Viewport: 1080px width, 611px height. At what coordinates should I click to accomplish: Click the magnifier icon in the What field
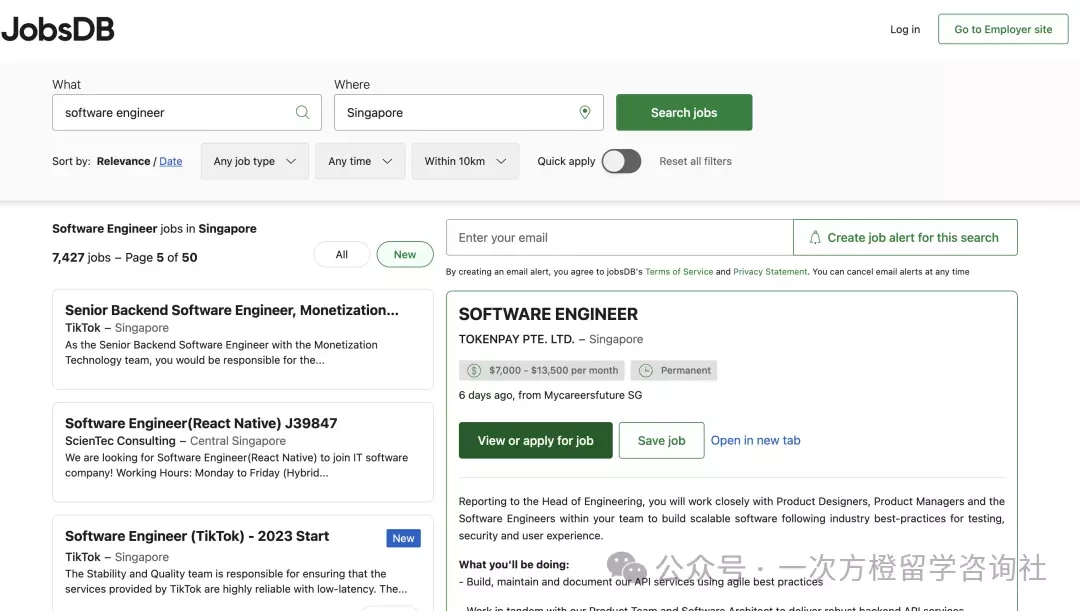click(302, 112)
